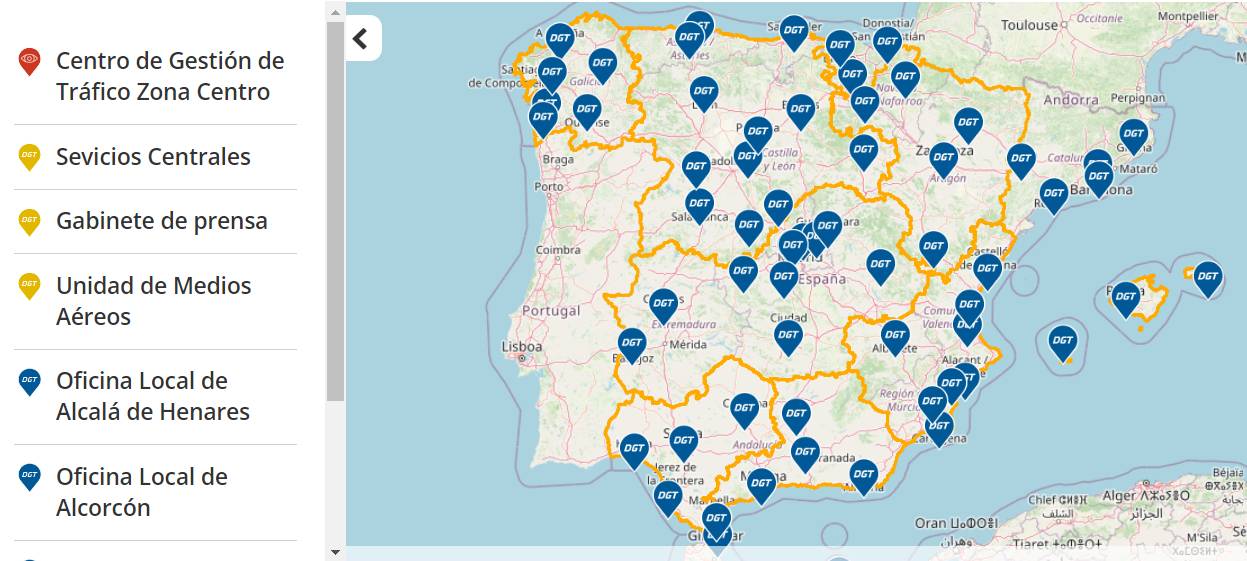1247x561 pixels.
Task: Open Centro de Gestión de Tráfico Zona Centro
Action: 169,76
